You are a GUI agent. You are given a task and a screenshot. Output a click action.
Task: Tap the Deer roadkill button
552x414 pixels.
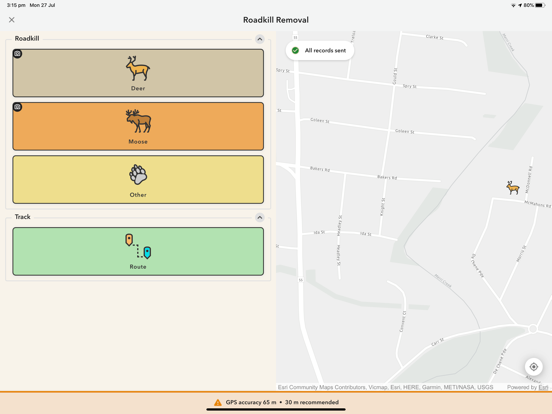pos(138,73)
